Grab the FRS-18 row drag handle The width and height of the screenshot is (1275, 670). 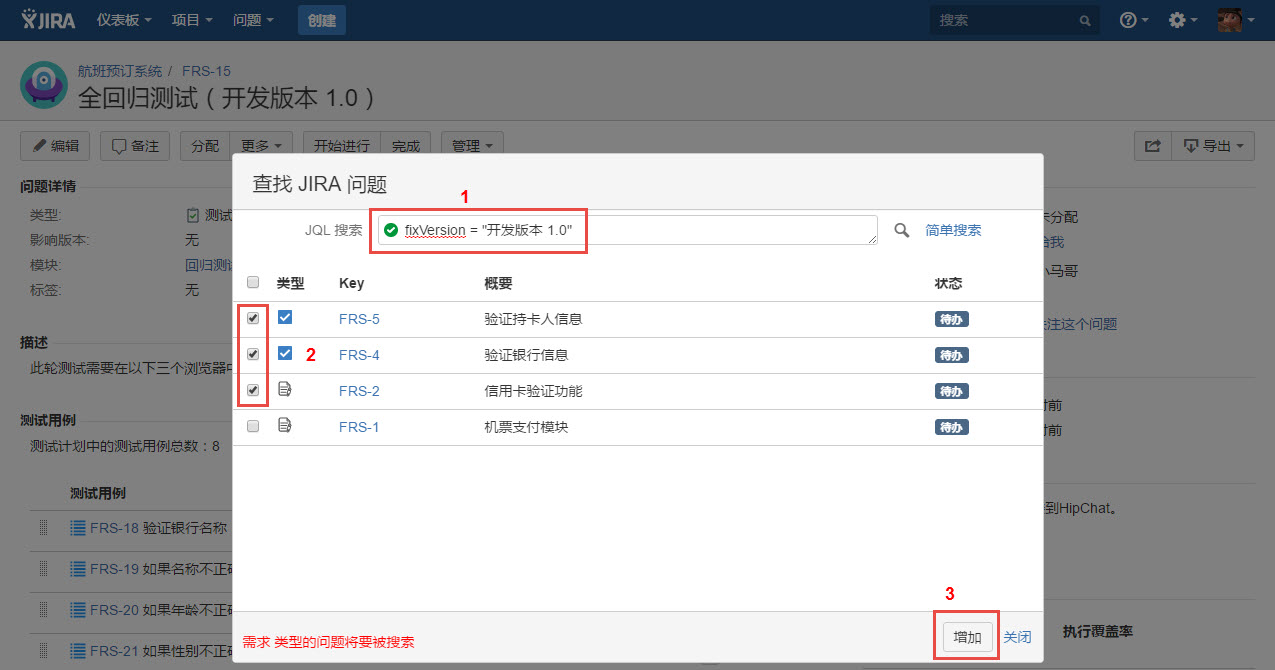pos(43,527)
